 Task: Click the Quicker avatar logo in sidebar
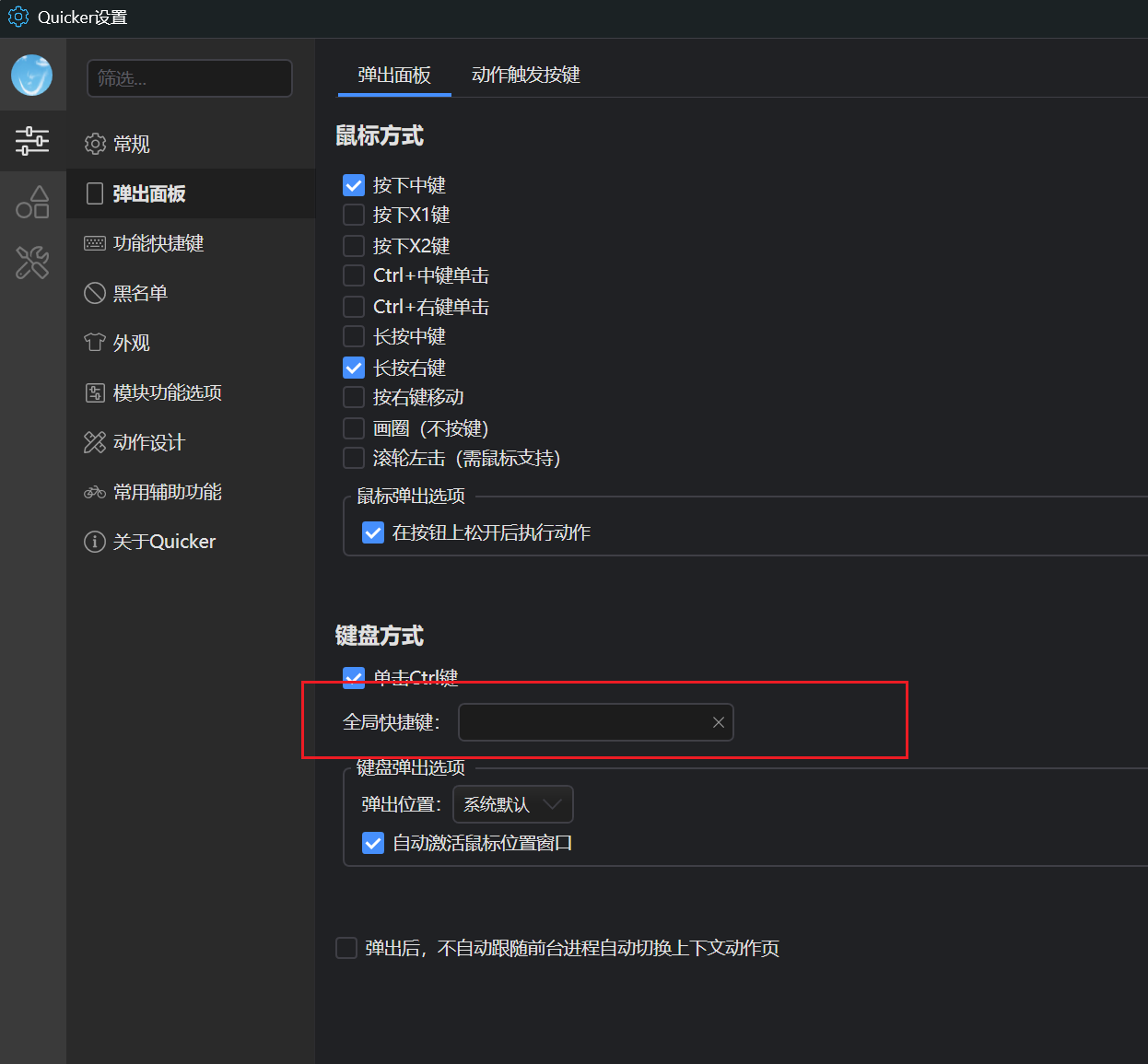pos(32,76)
